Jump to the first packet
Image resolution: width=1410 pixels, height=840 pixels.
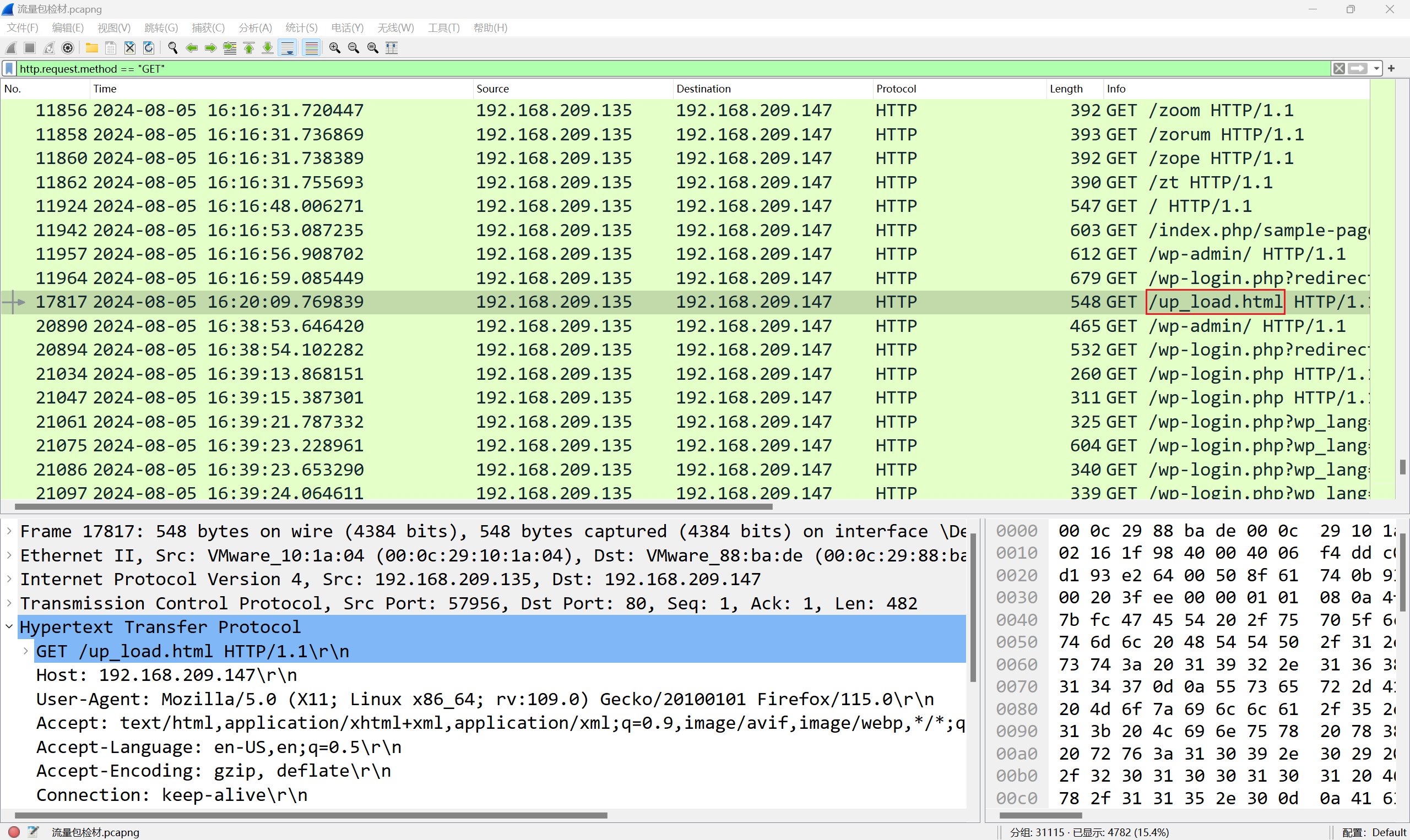tap(248, 48)
